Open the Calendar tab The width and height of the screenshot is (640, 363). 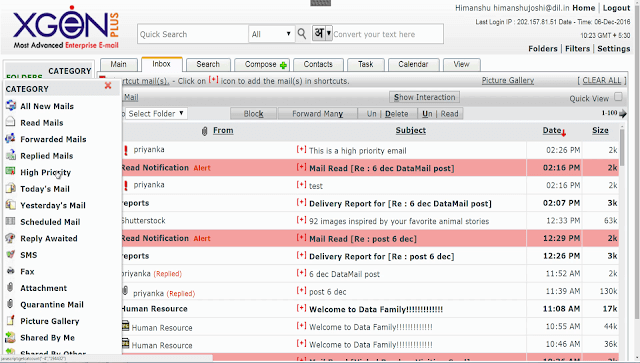tap(413, 65)
